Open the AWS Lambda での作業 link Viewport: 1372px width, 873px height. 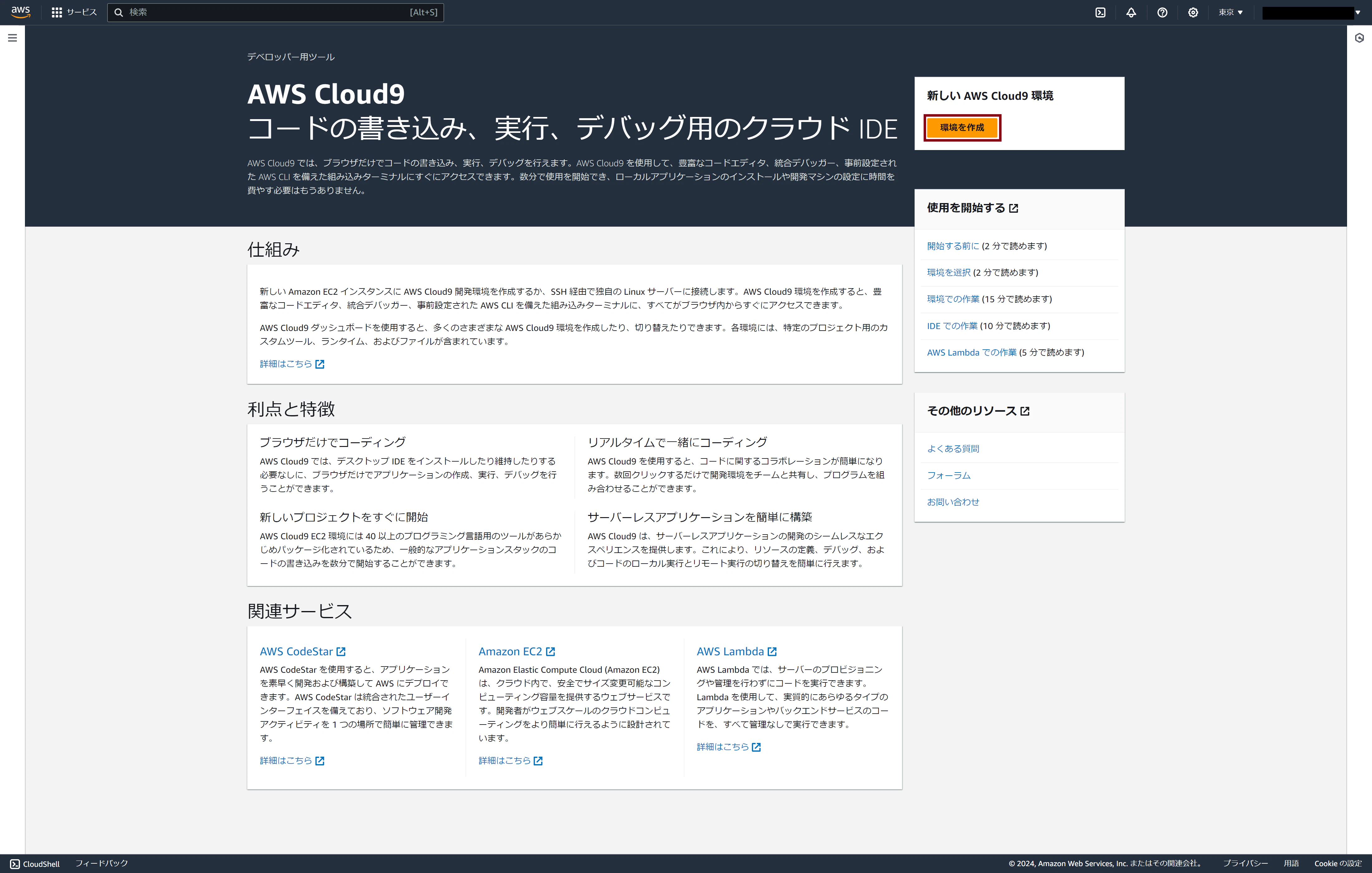click(971, 353)
